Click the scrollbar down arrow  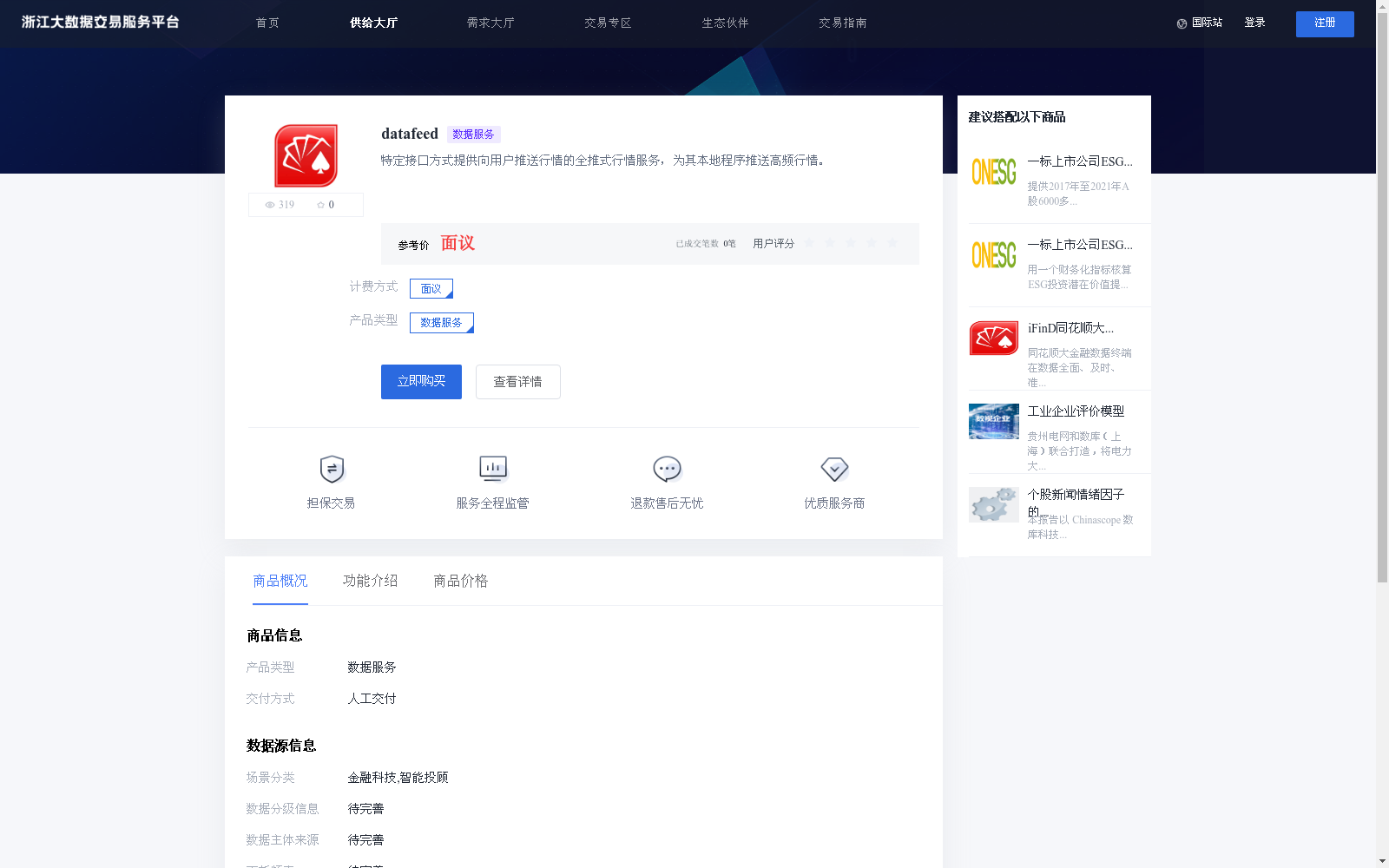coord(1382,861)
